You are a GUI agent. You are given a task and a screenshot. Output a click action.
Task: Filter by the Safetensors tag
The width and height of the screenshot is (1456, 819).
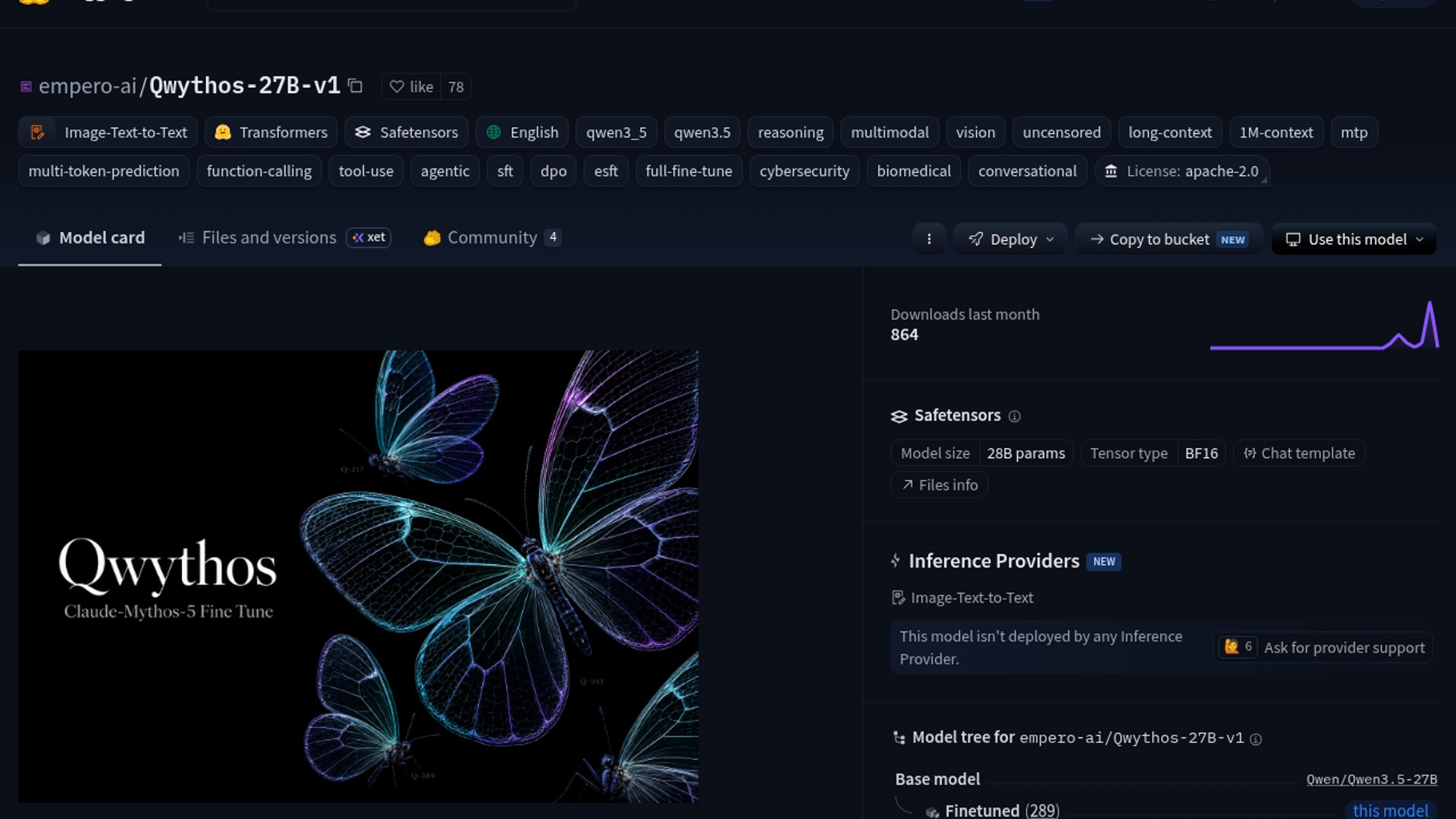click(x=406, y=132)
